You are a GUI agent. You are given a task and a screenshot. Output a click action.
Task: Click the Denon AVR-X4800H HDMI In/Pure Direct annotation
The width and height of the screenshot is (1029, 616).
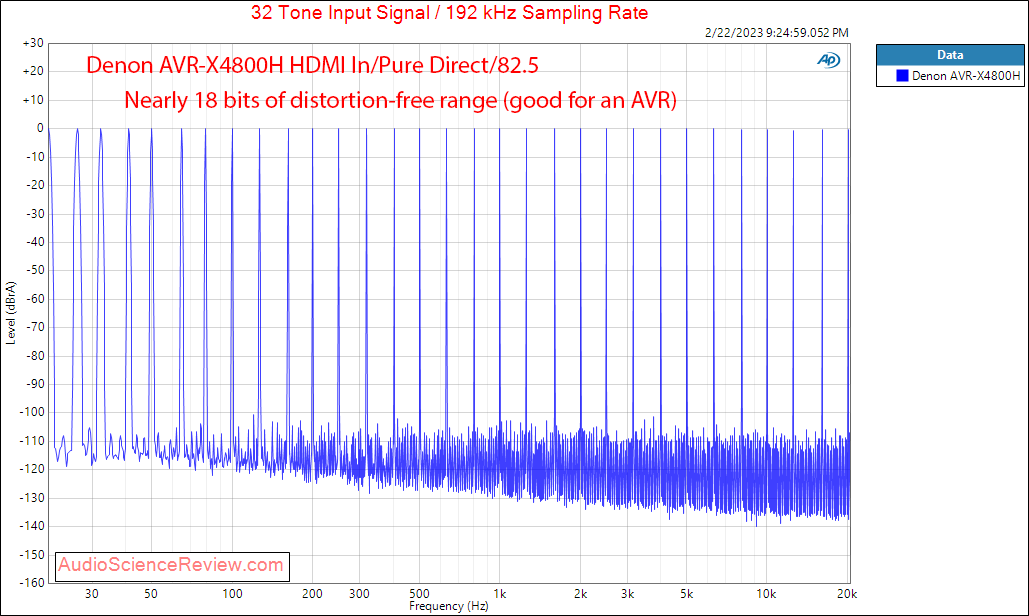tap(312, 65)
